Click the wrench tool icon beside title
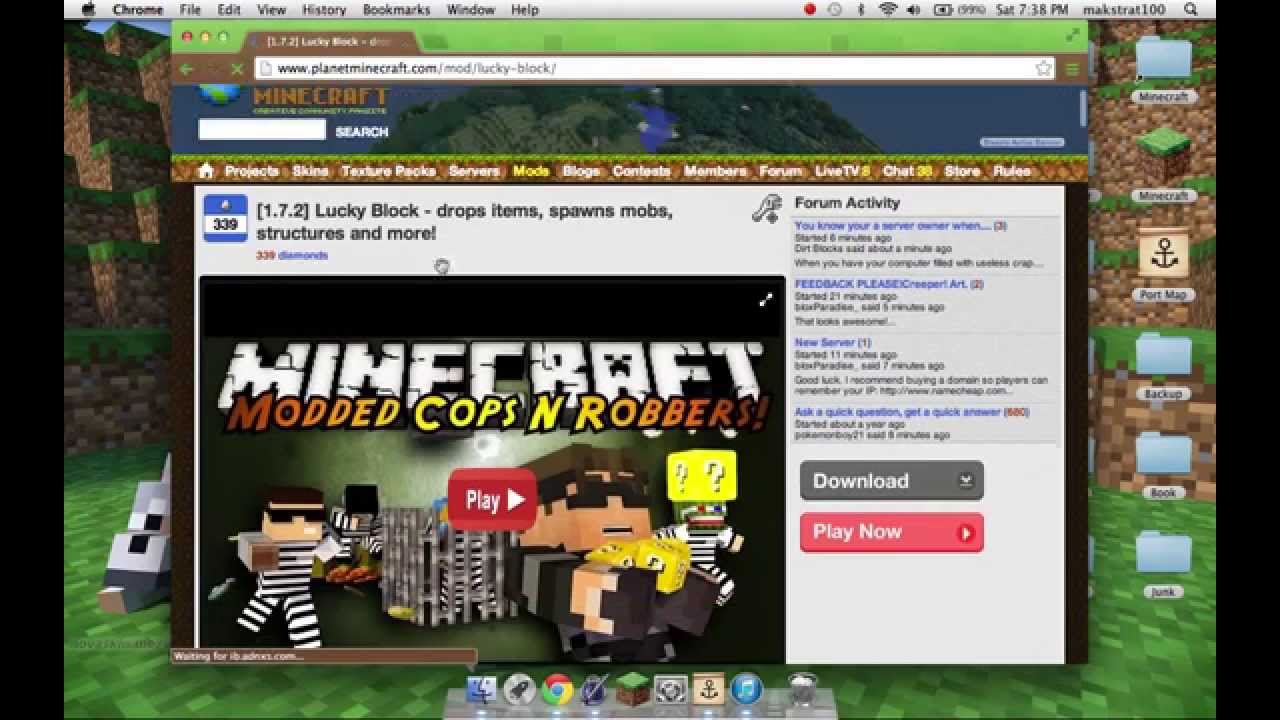 point(766,208)
